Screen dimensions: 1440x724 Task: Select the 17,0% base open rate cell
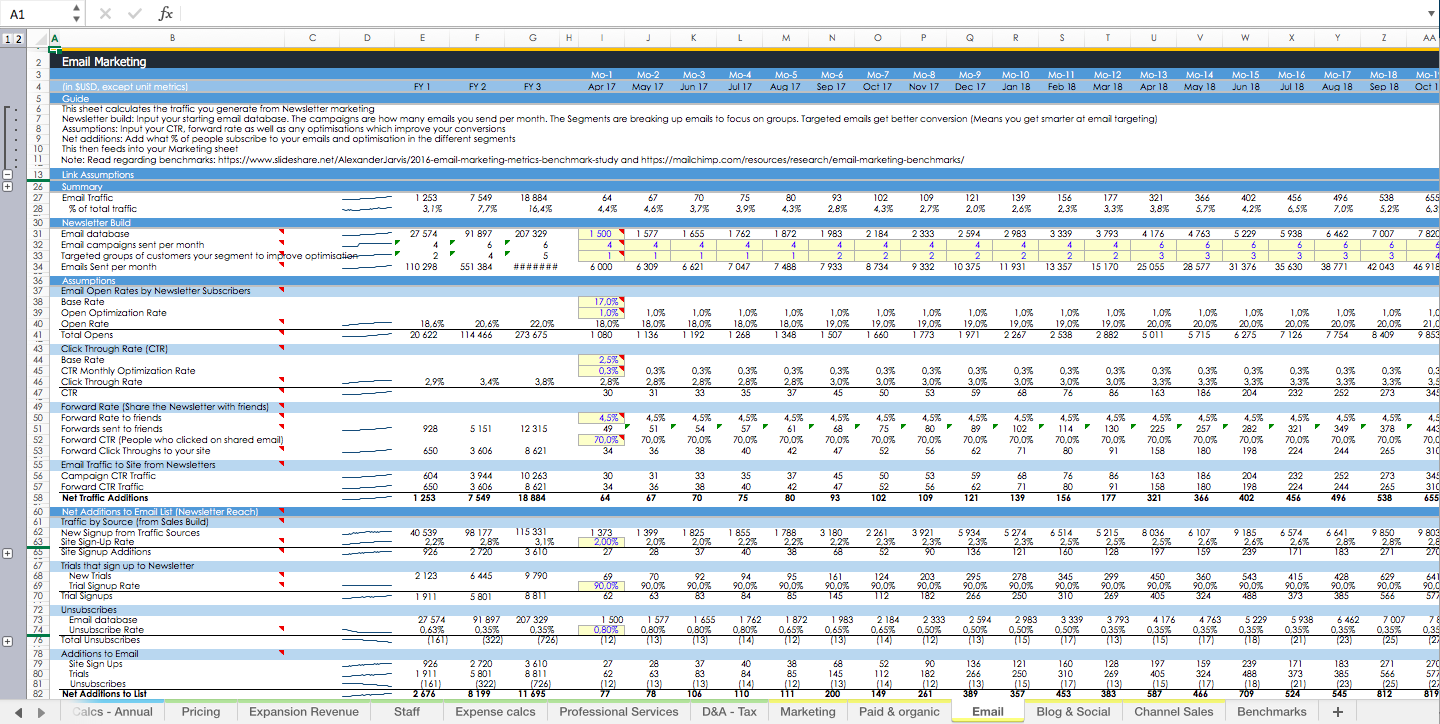[602, 301]
